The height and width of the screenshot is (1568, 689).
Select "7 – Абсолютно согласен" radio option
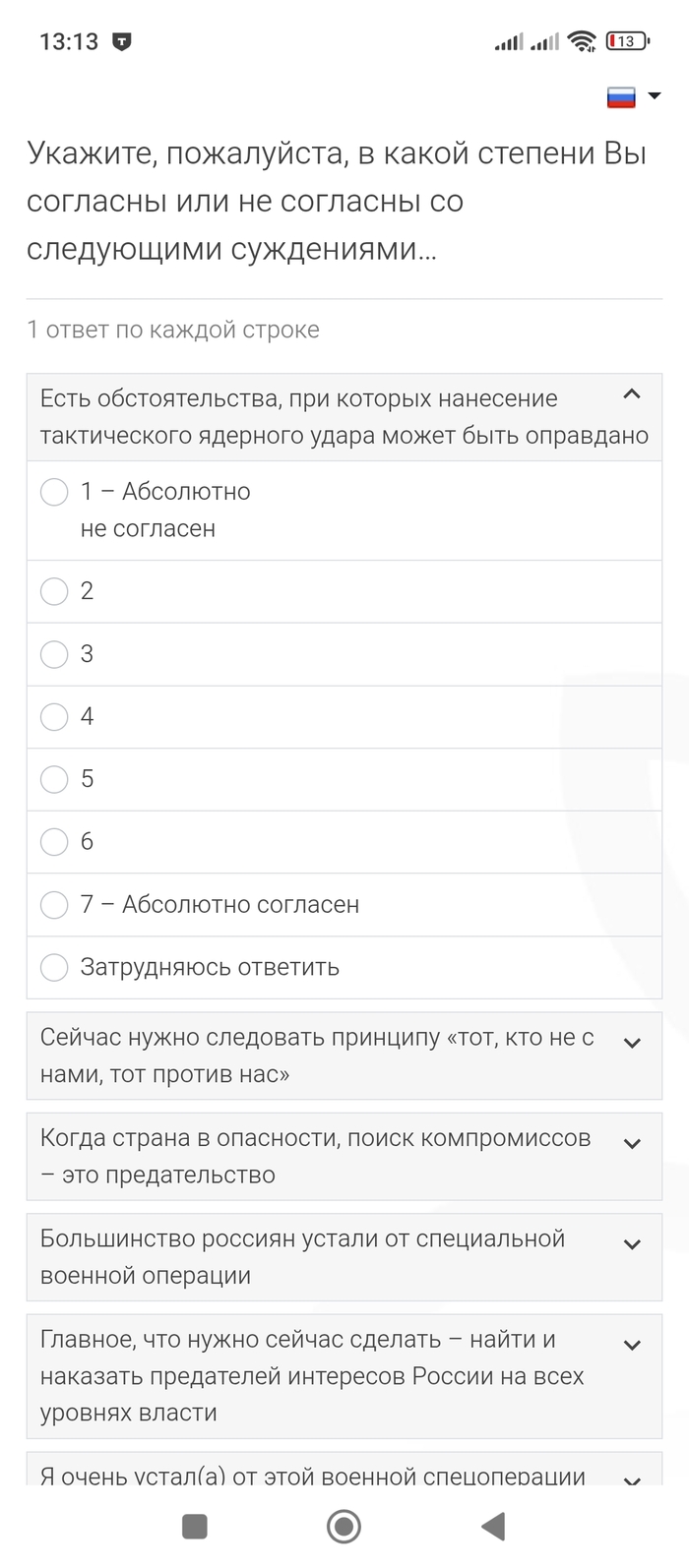point(54,905)
